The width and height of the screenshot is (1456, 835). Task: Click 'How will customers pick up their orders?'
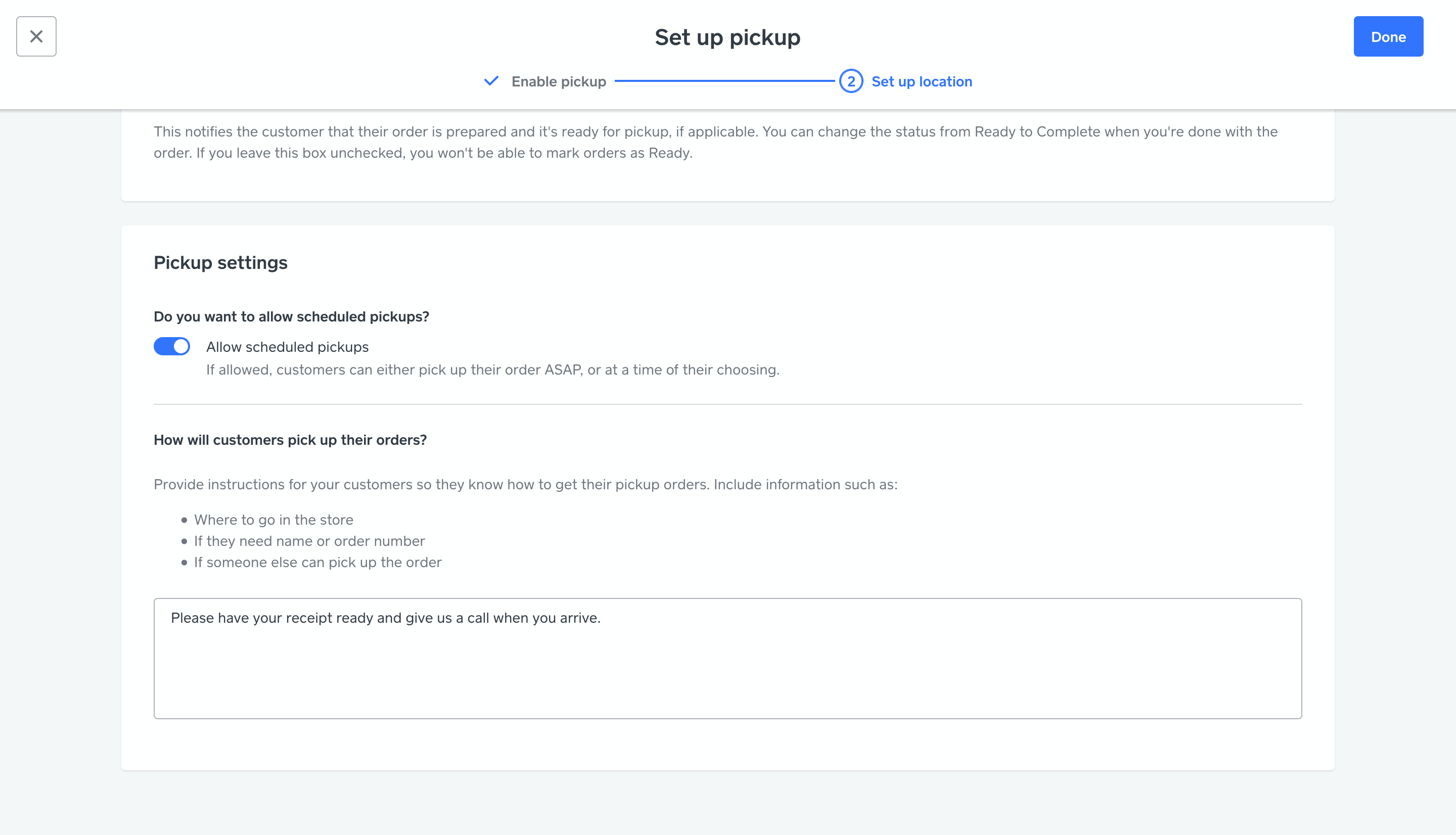tap(290, 440)
